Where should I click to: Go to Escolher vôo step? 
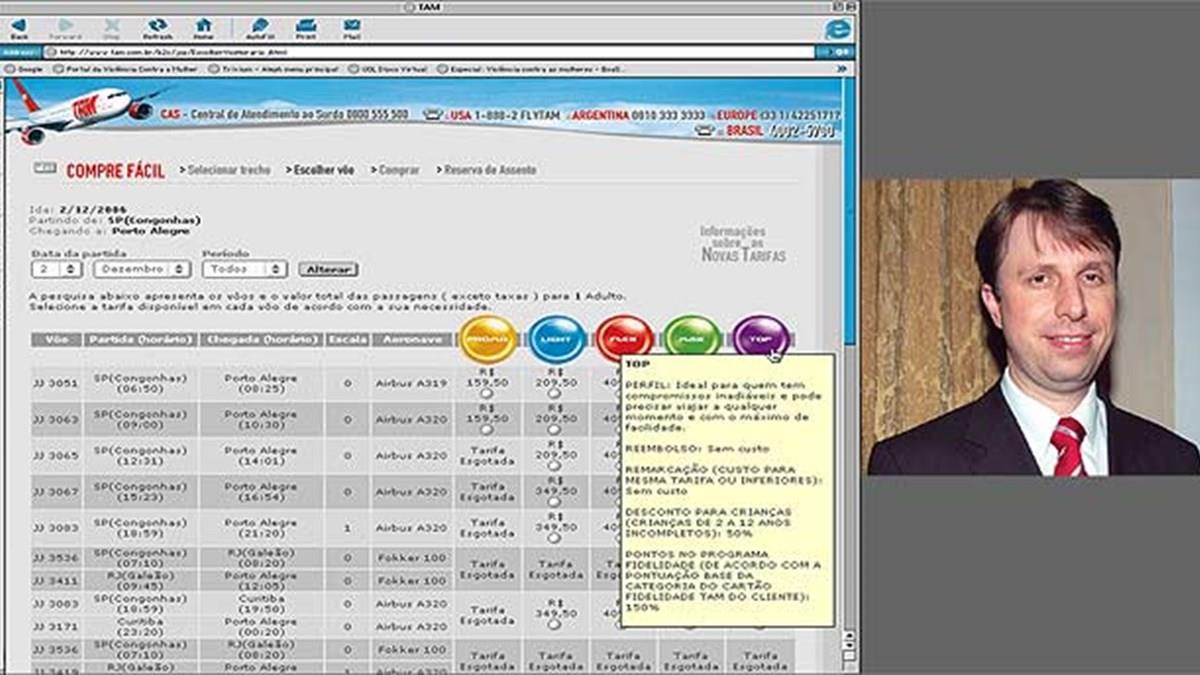click(322, 170)
